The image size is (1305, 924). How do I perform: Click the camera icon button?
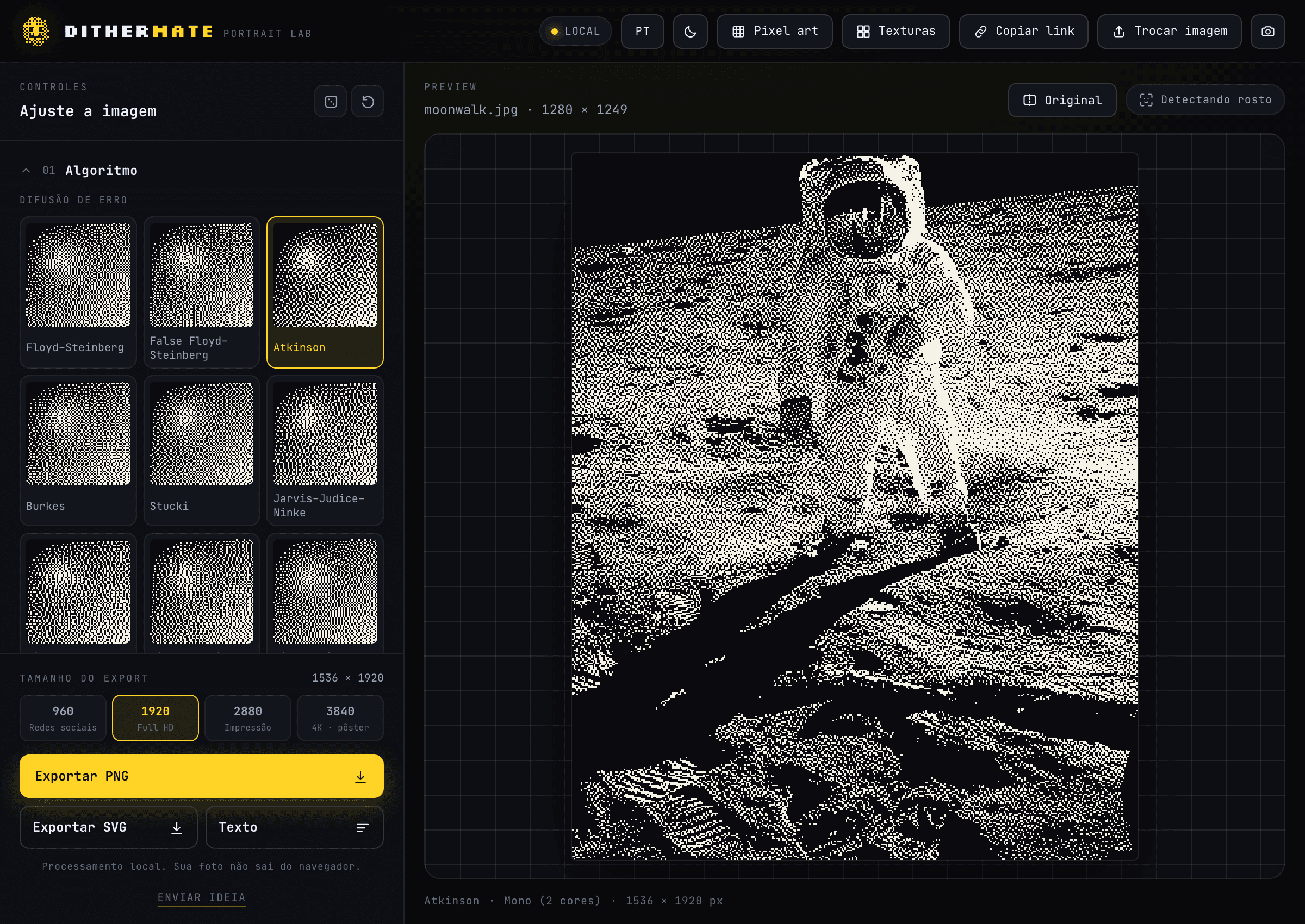click(x=1267, y=32)
